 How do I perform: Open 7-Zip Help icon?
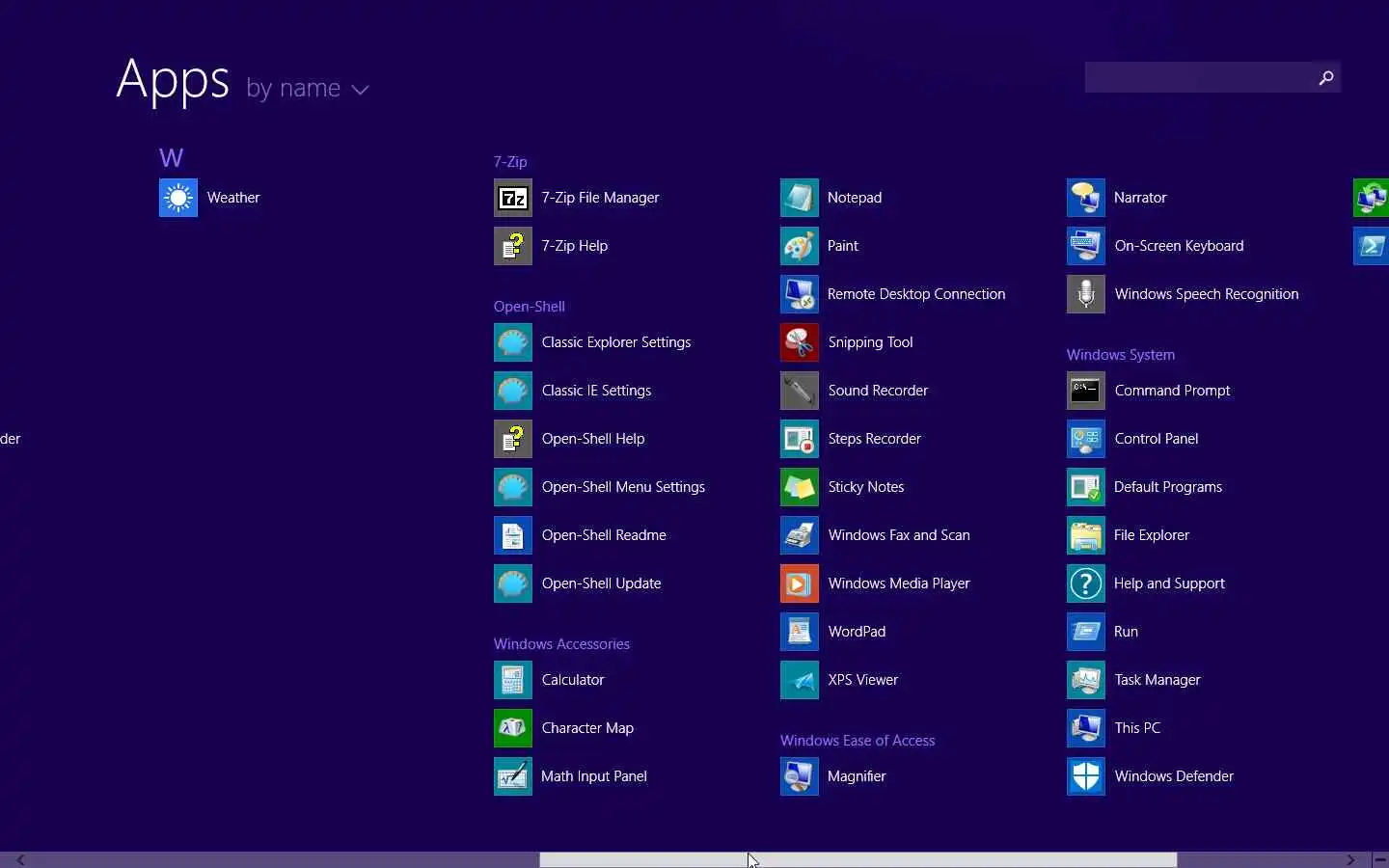click(x=513, y=246)
